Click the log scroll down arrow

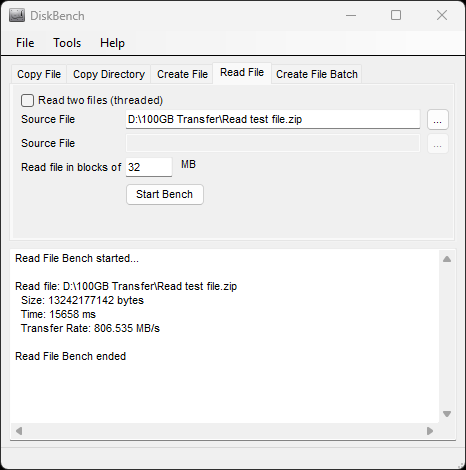tap(447, 414)
